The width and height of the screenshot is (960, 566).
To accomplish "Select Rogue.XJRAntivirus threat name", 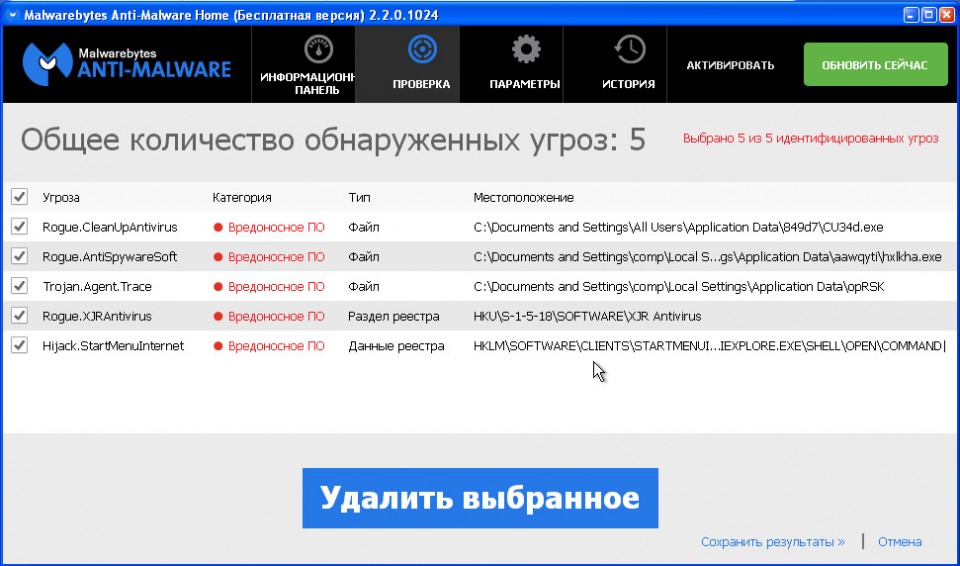I will (x=97, y=316).
